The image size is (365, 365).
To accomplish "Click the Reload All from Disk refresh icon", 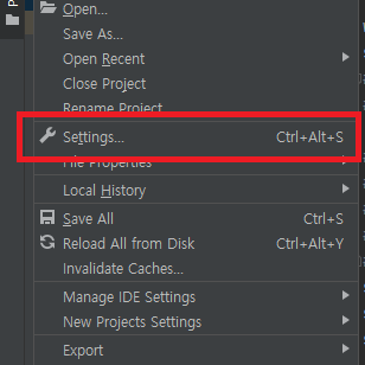I will pyautogui.click(x=47, y=242).
